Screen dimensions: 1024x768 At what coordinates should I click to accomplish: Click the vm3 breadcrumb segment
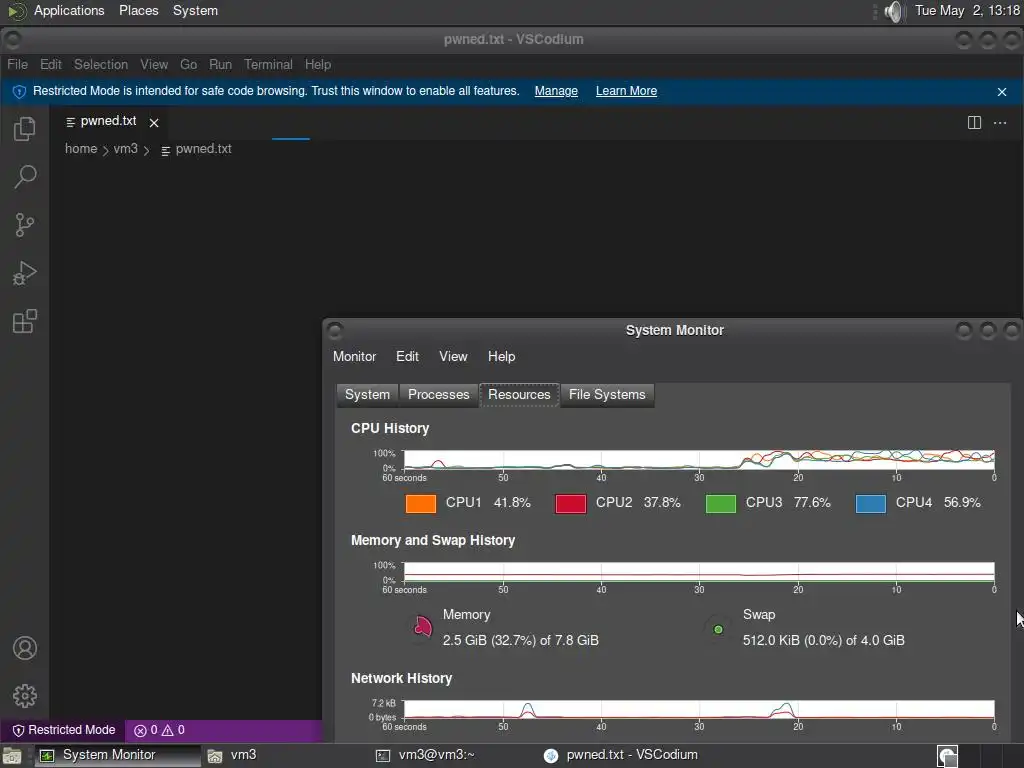[125, 149]
